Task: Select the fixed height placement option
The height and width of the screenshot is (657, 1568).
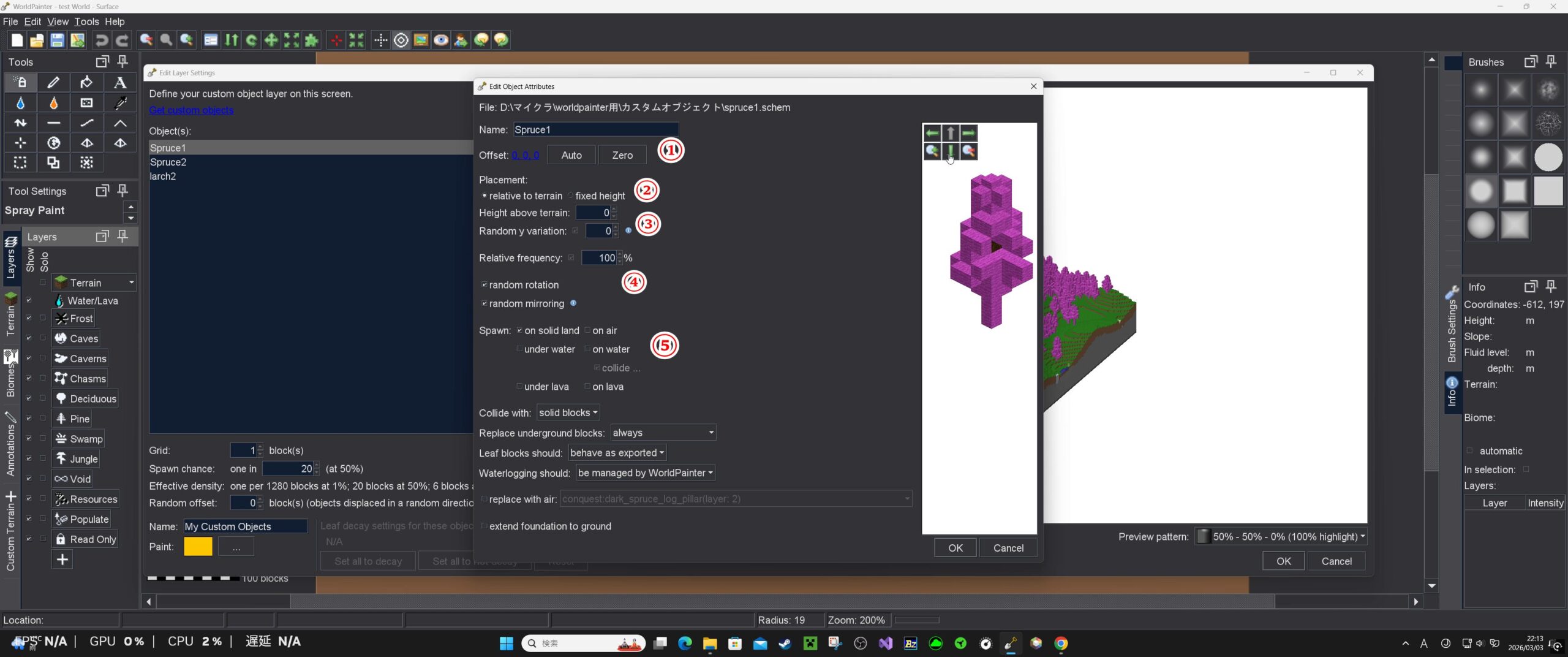Action: (x=570, y=196)
